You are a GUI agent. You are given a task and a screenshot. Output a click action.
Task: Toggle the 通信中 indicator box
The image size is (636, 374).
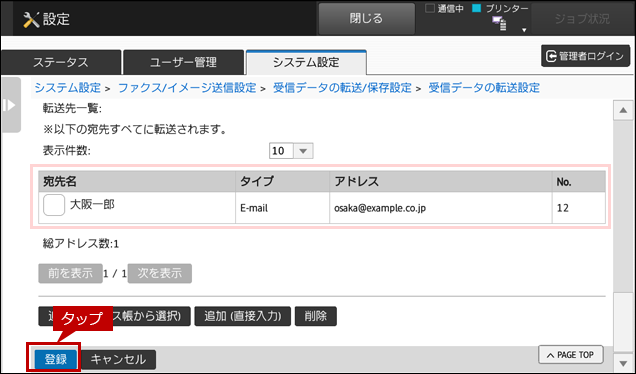pos(430,8)
